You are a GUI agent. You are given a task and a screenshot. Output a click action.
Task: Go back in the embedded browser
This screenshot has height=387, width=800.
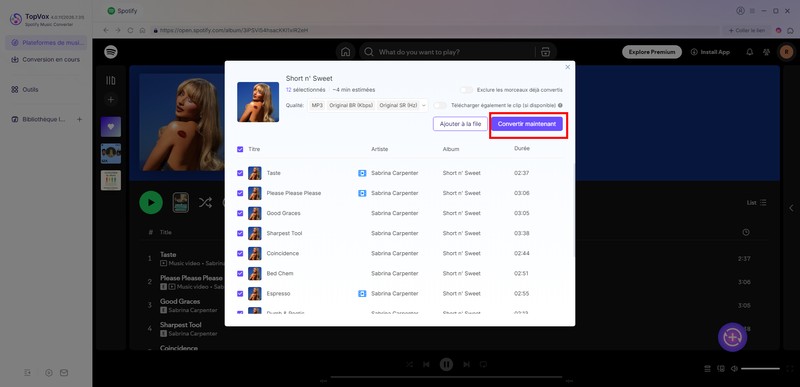[106, 31]
